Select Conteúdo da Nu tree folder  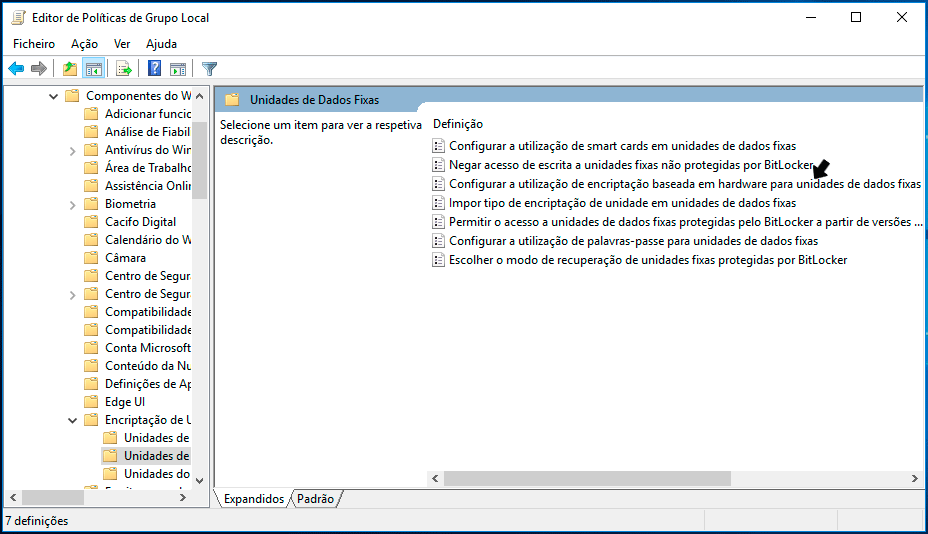pos(148,366)
